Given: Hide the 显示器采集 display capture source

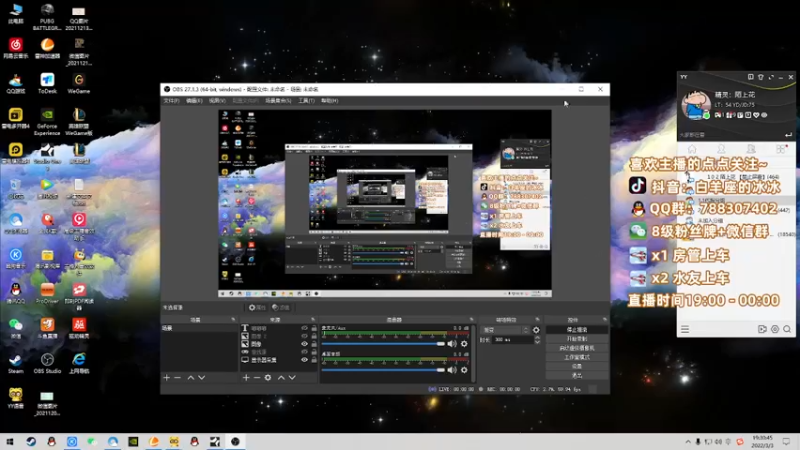Looking at the screenshot, I should point(305,360).
